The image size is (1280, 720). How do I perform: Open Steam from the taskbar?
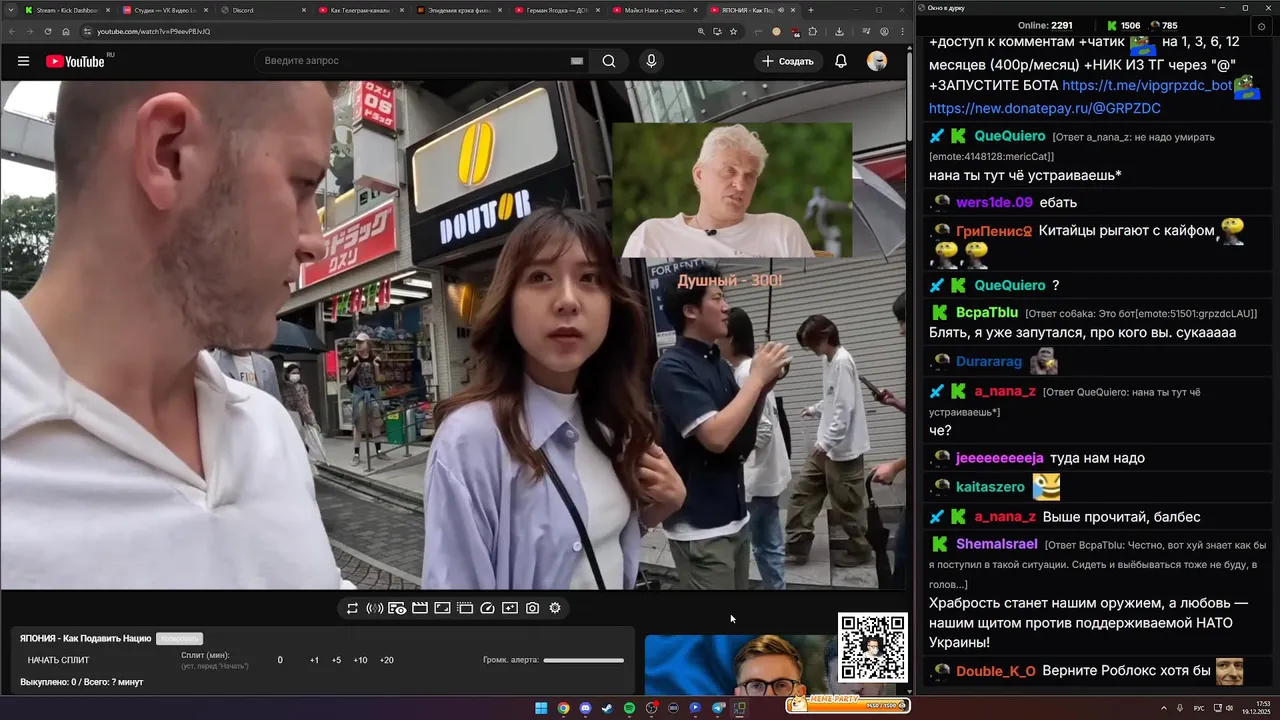click(x=607, y=708)
